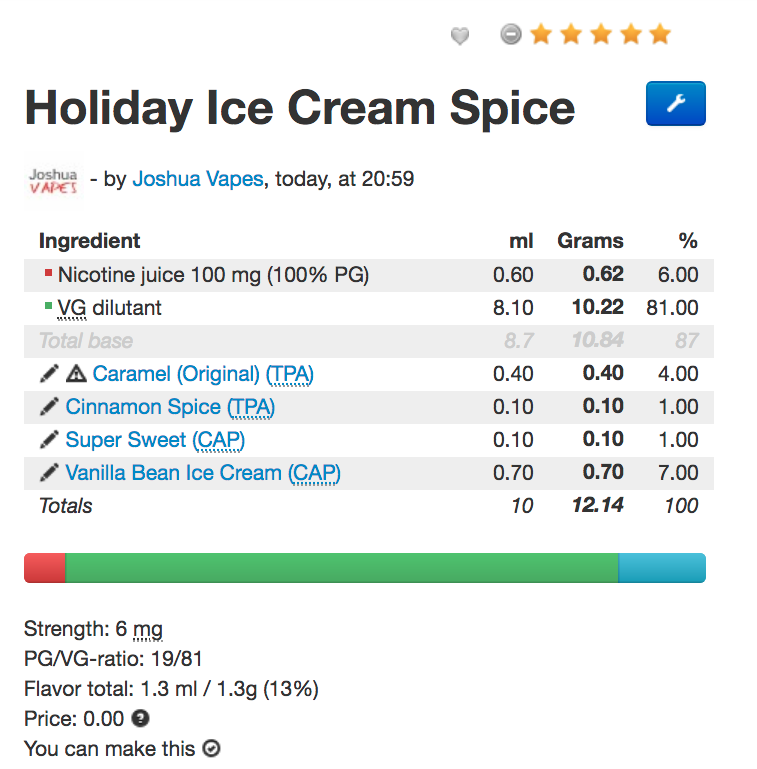
Task: Click the blue wrench adapt button
Action: [675, 103]
